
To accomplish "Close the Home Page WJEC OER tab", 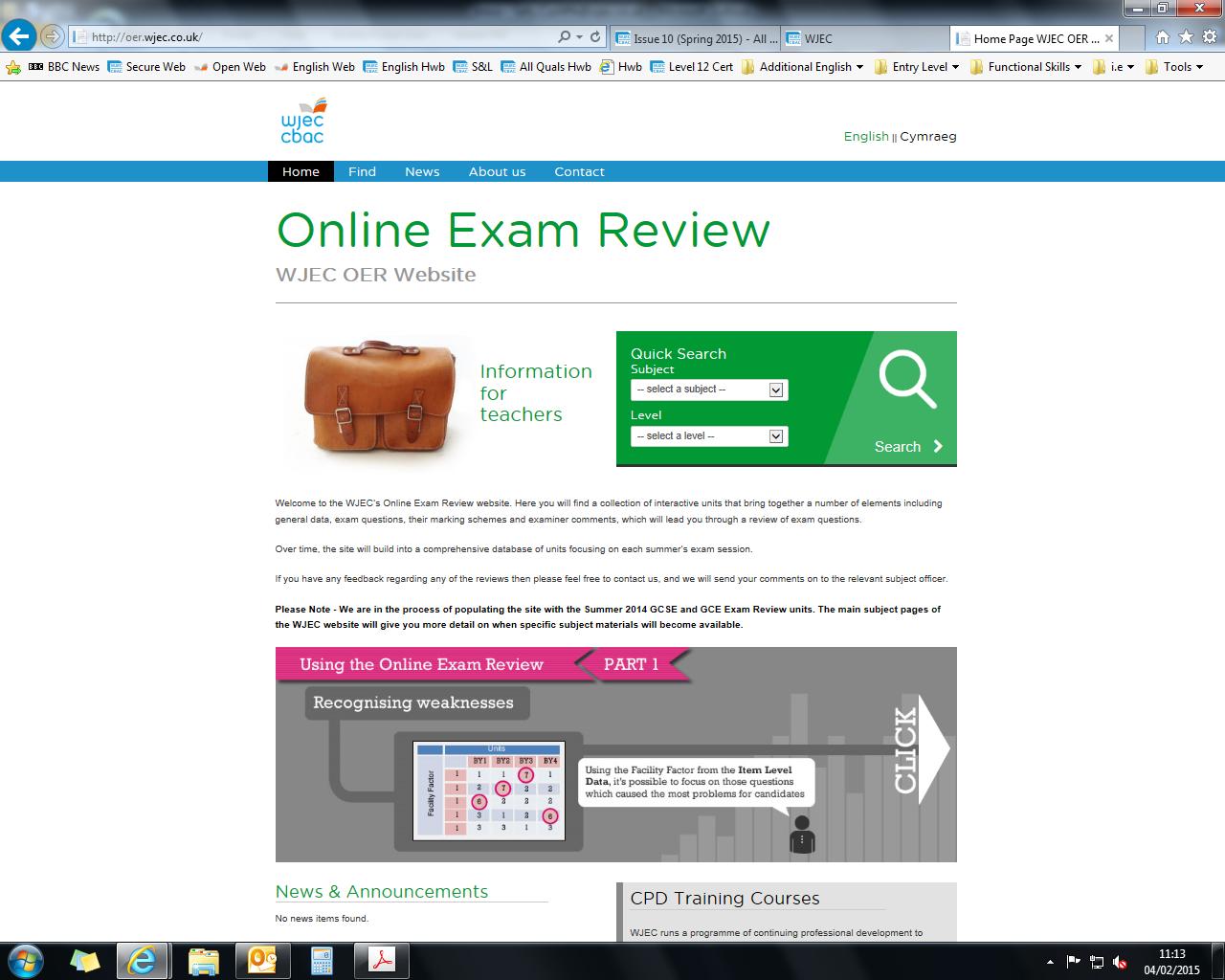I will [x=1109, y=38].
